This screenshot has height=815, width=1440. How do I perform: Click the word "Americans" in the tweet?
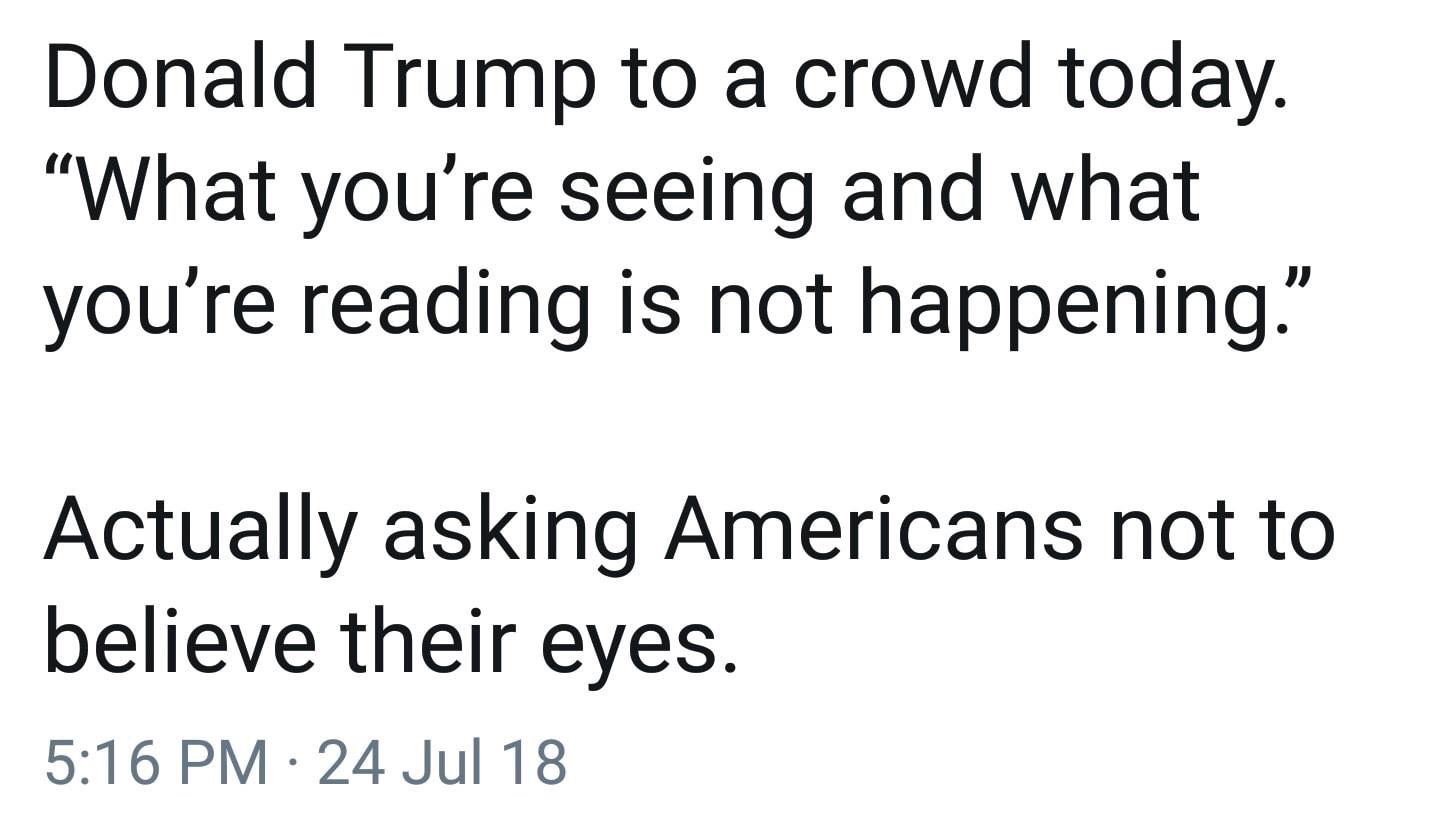pos(872,530)
